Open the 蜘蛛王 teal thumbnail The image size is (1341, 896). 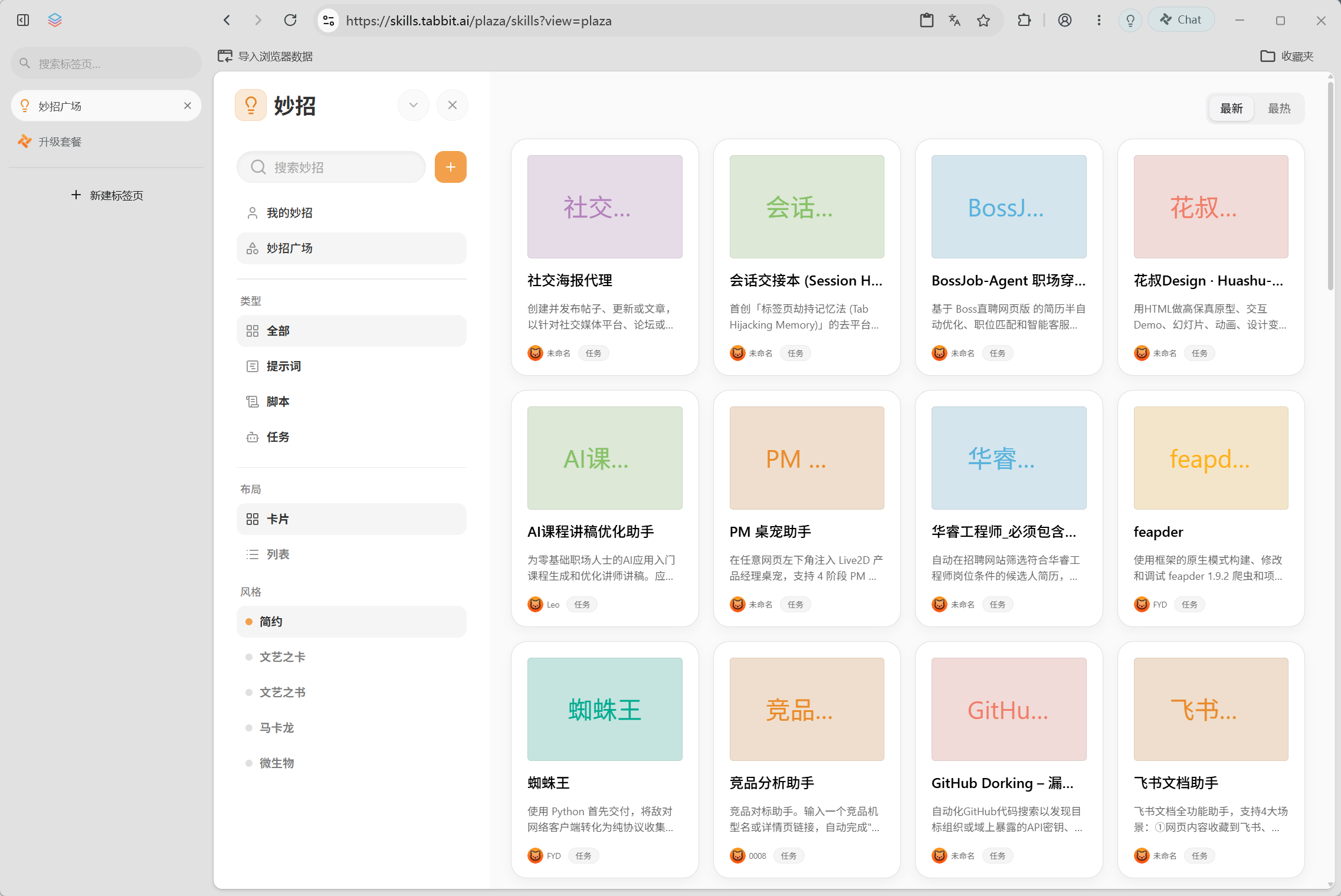coord(605,709)
